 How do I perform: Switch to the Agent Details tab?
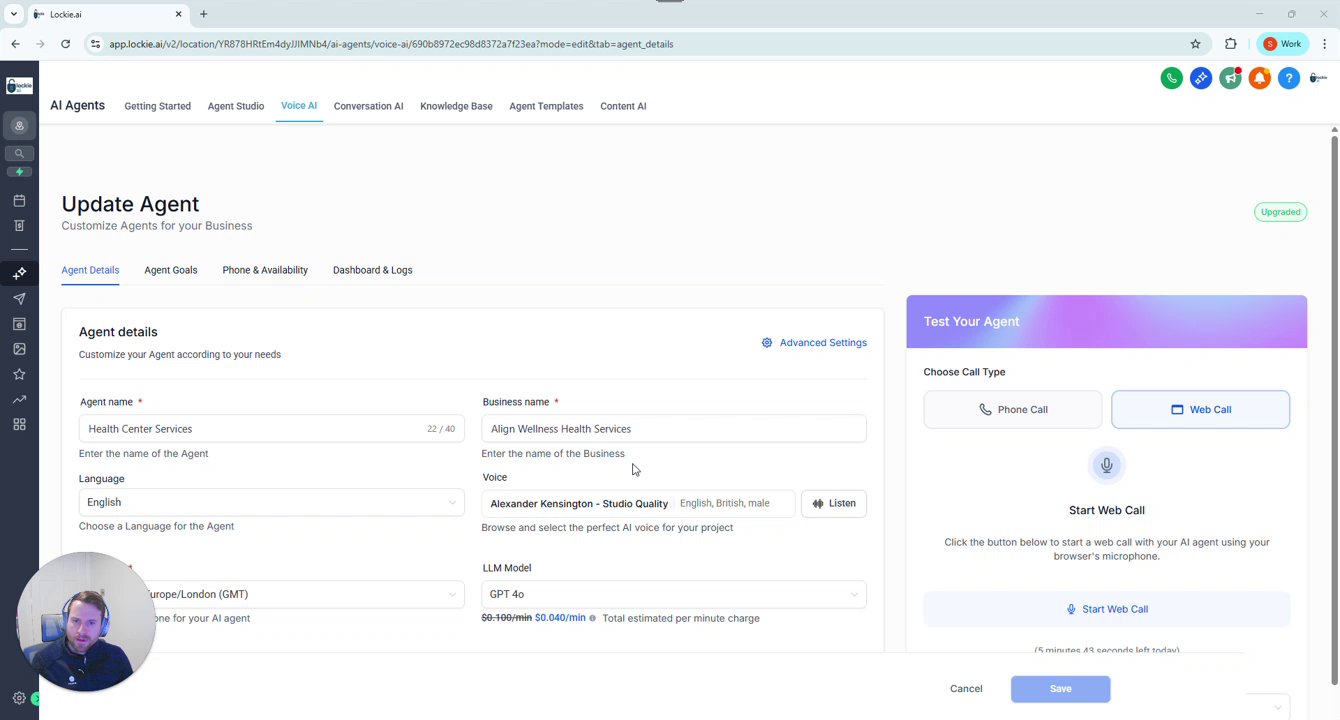[x=90, y=270]
